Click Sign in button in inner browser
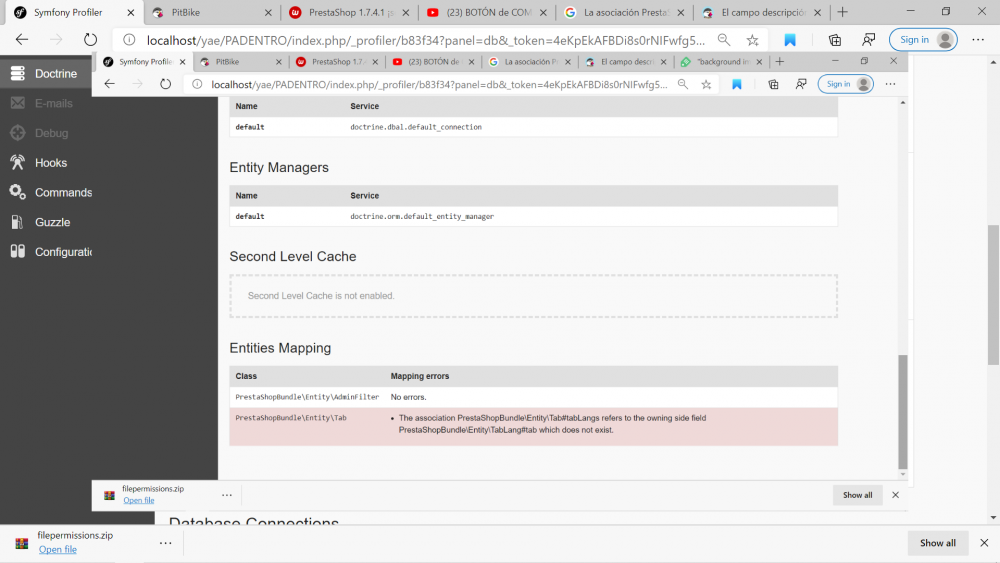 [x=846, y=84]
